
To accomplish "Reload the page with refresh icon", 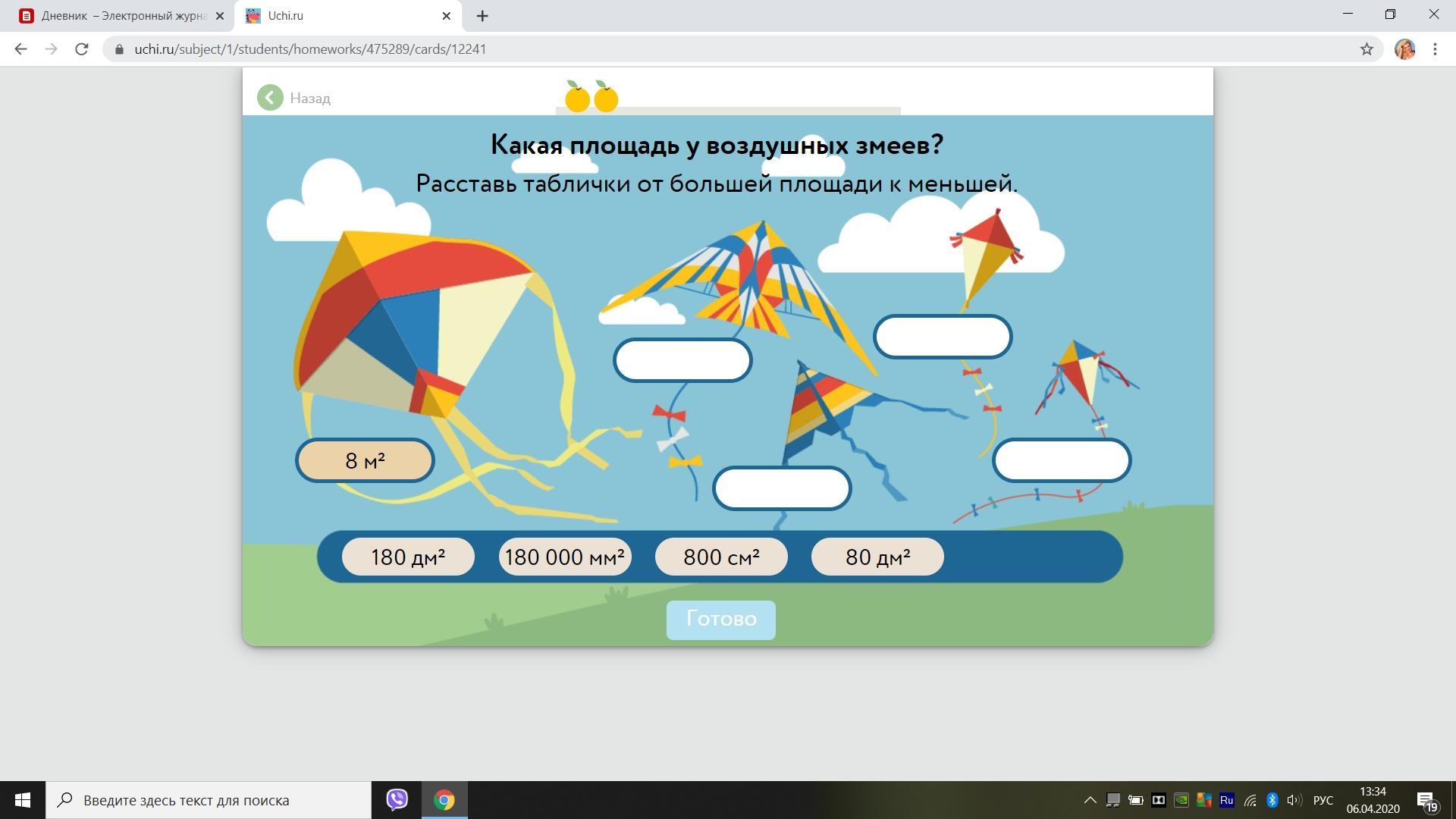I will tap(81, 49).
